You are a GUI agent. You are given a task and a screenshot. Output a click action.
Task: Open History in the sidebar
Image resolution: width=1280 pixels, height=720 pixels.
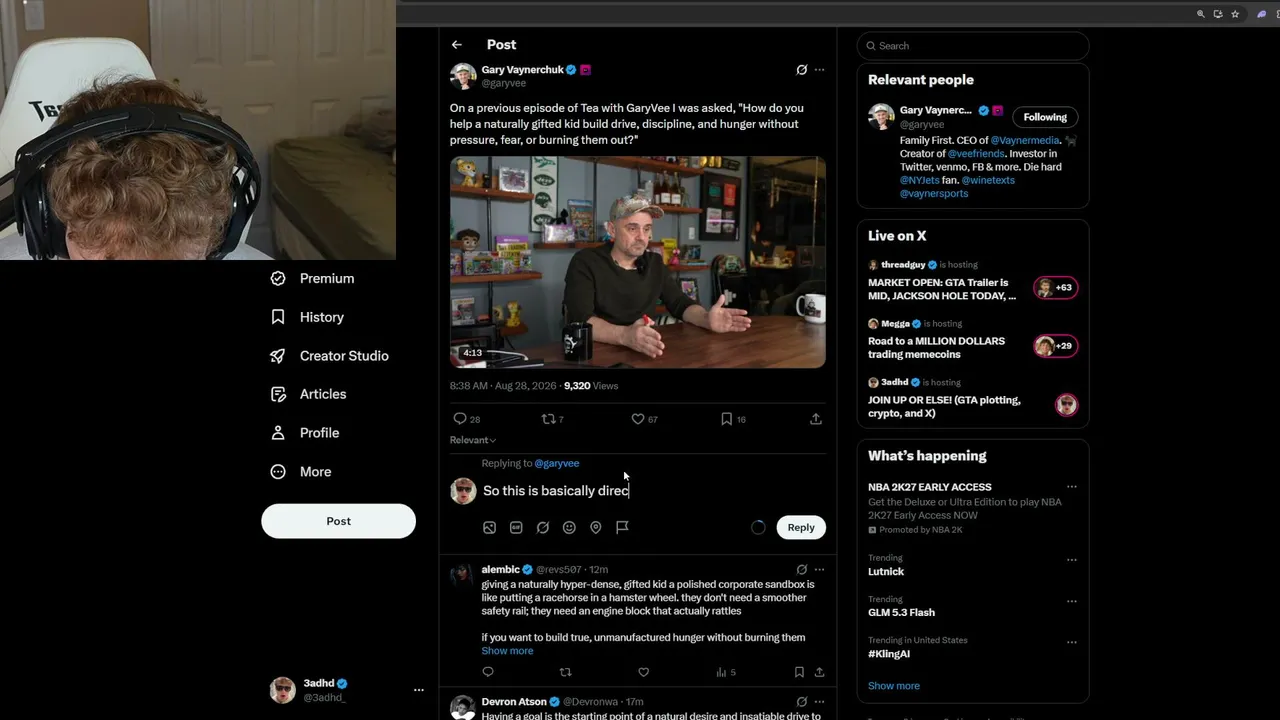[x=308, y=317]
